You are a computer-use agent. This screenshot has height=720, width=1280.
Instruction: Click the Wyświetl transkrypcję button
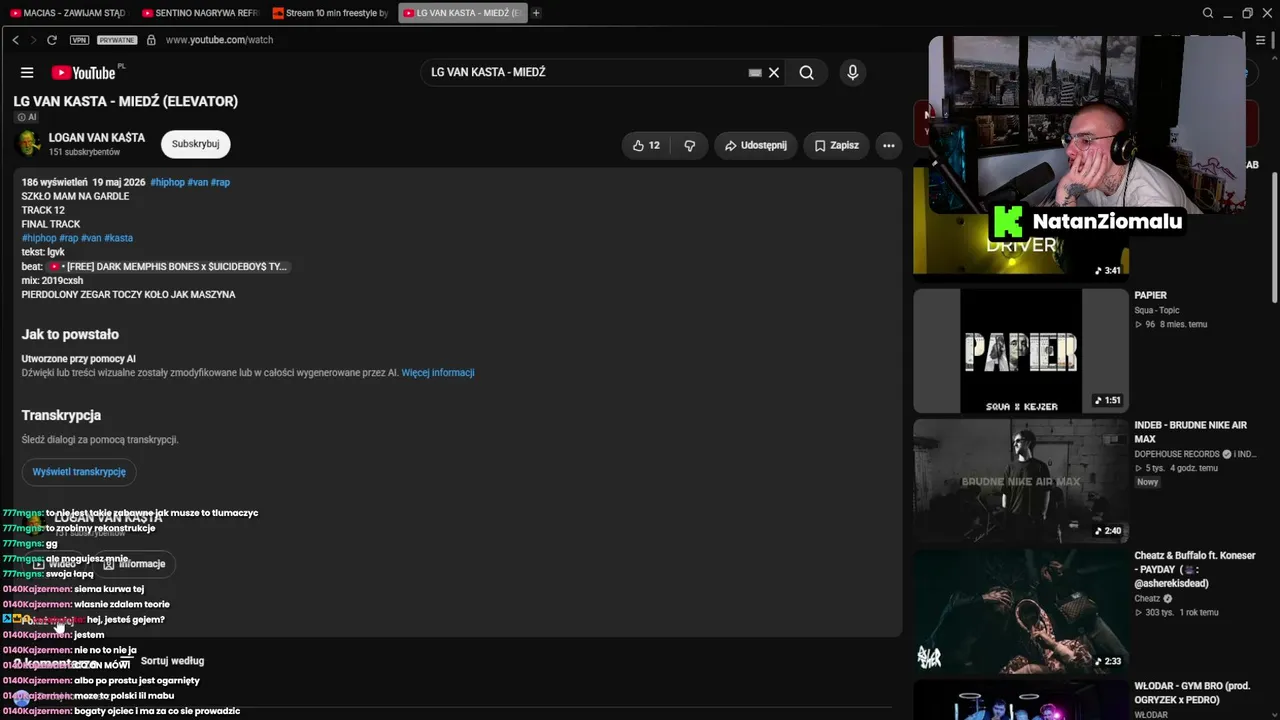[x=79, y=472]
